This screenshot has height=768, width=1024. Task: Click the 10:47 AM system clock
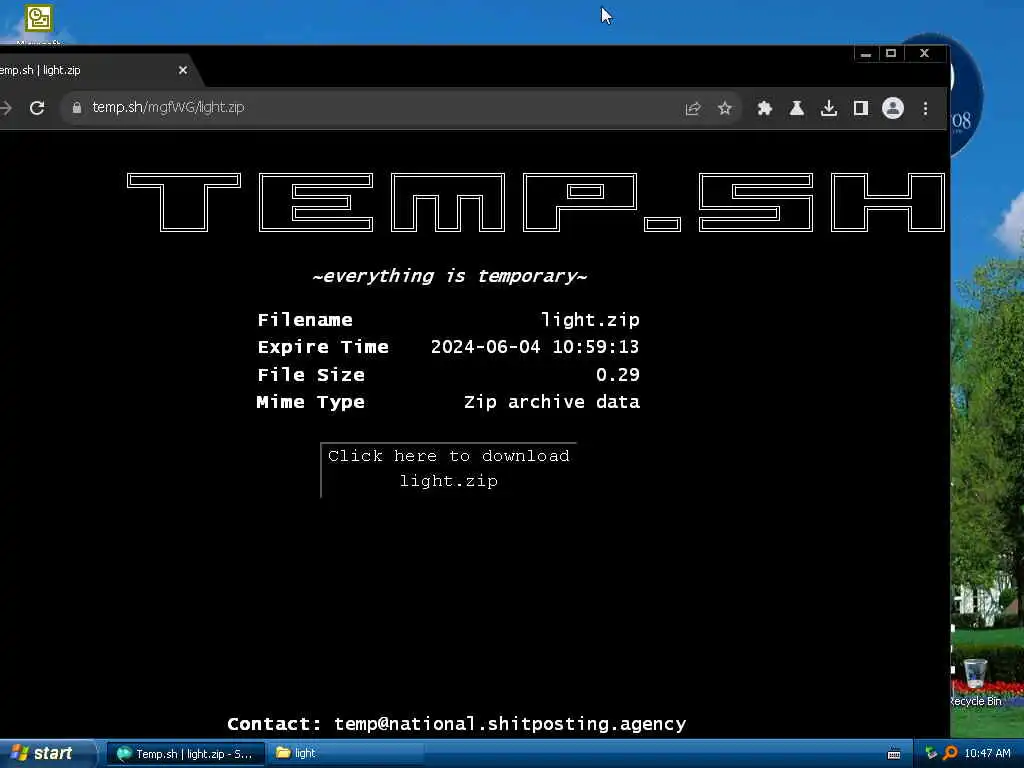tap(987, 754)
